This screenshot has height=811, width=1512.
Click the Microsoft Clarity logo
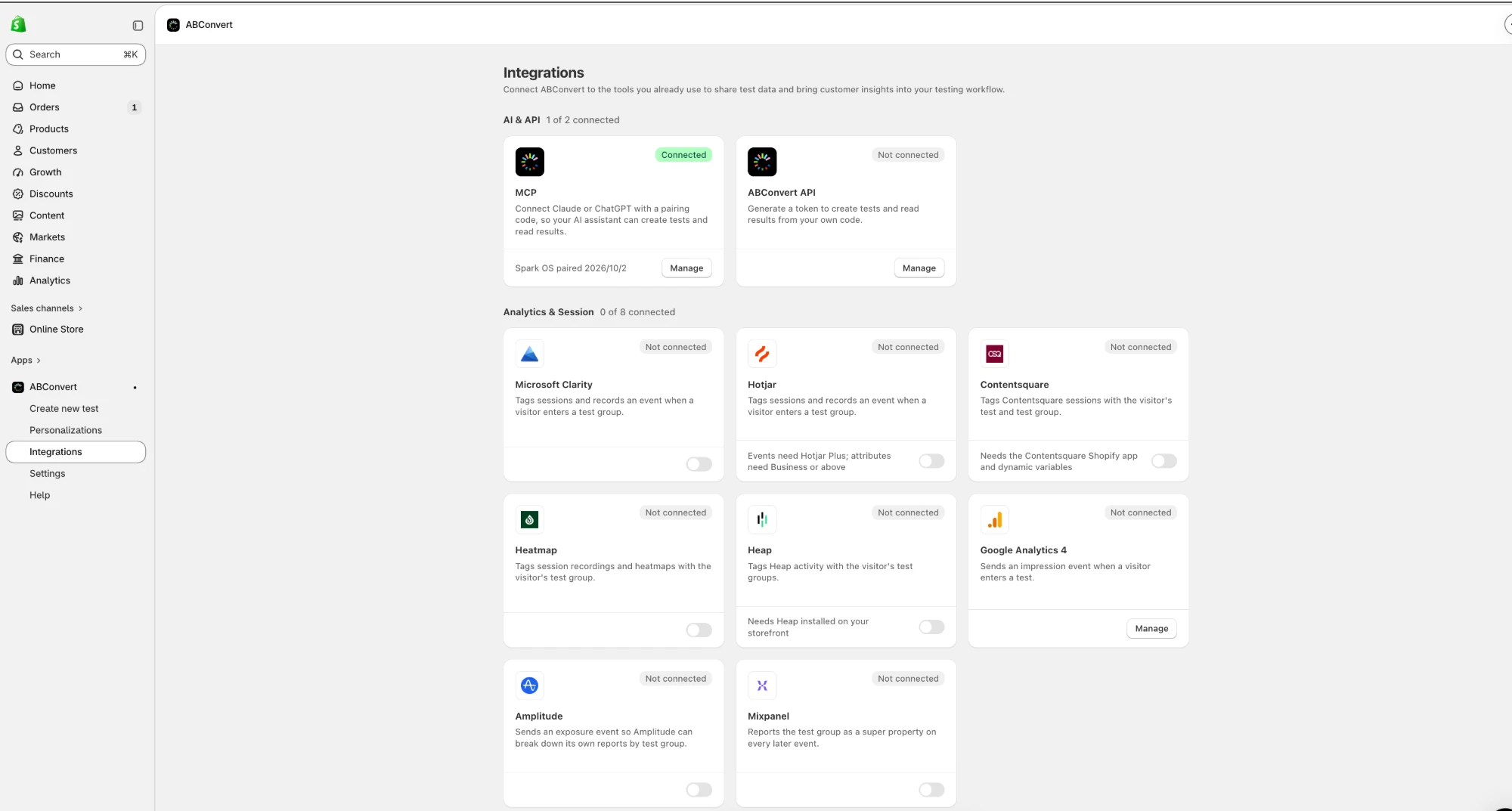click(529, 354)
